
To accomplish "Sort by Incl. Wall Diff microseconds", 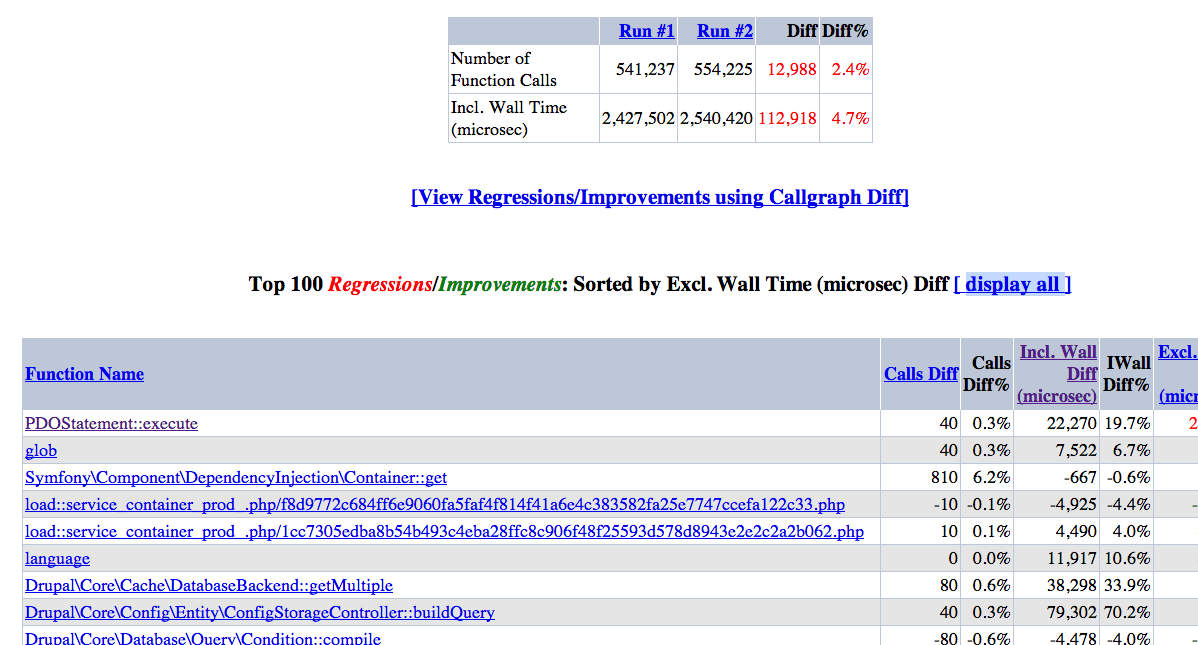I will pyautogui.click(x=1057, y=374).
